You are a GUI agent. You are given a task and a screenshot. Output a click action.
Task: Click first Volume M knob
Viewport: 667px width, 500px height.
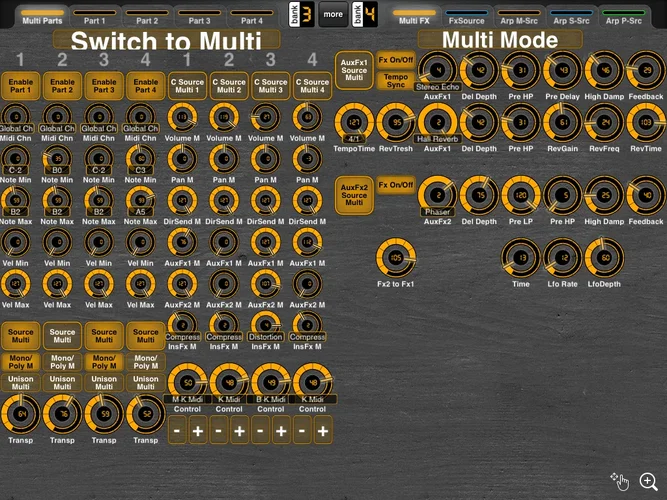pos(182,117)
